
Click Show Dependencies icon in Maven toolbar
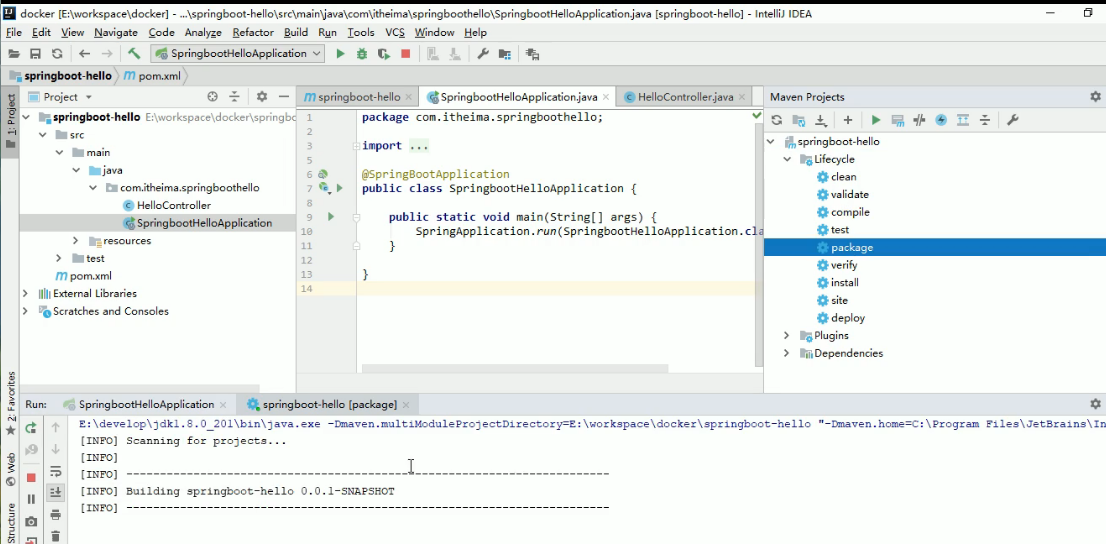pos(963,120)
